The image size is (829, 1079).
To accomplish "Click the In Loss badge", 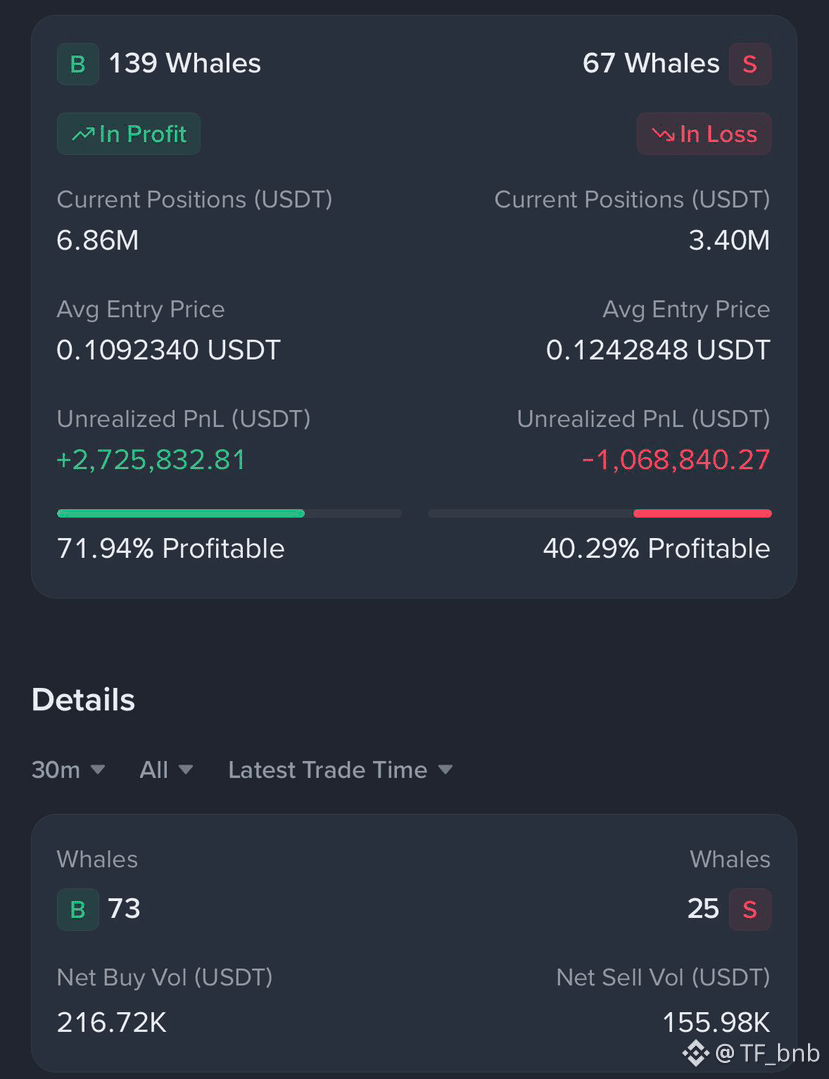I will (x=704, y=133).
